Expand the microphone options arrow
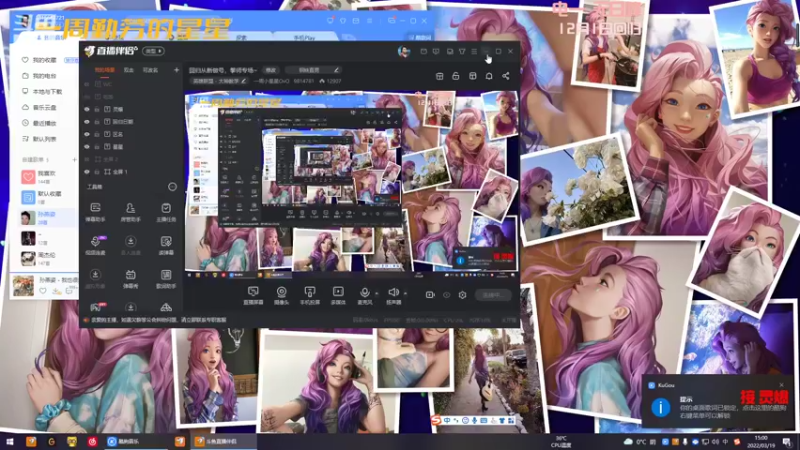 [x=377, y=293]
